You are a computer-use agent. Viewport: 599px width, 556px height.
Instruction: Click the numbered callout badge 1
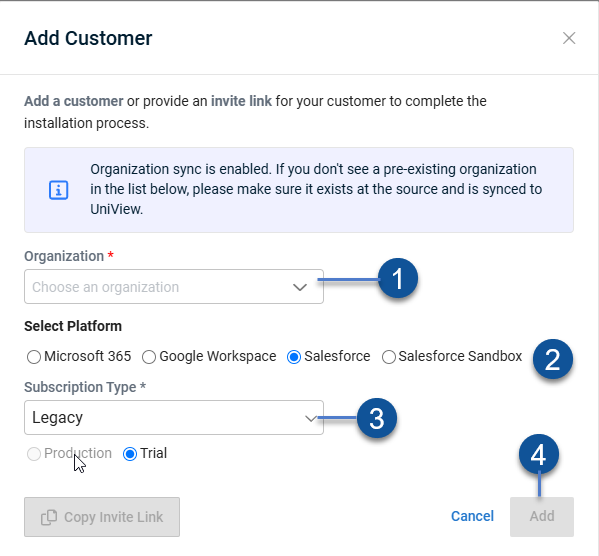pyautogui.click(x=398, y=278)
